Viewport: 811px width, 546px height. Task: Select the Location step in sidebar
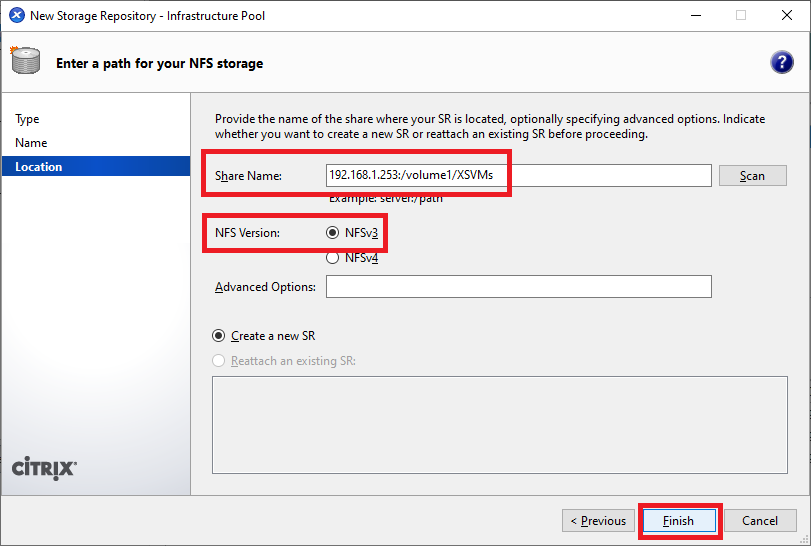(39, 167)
